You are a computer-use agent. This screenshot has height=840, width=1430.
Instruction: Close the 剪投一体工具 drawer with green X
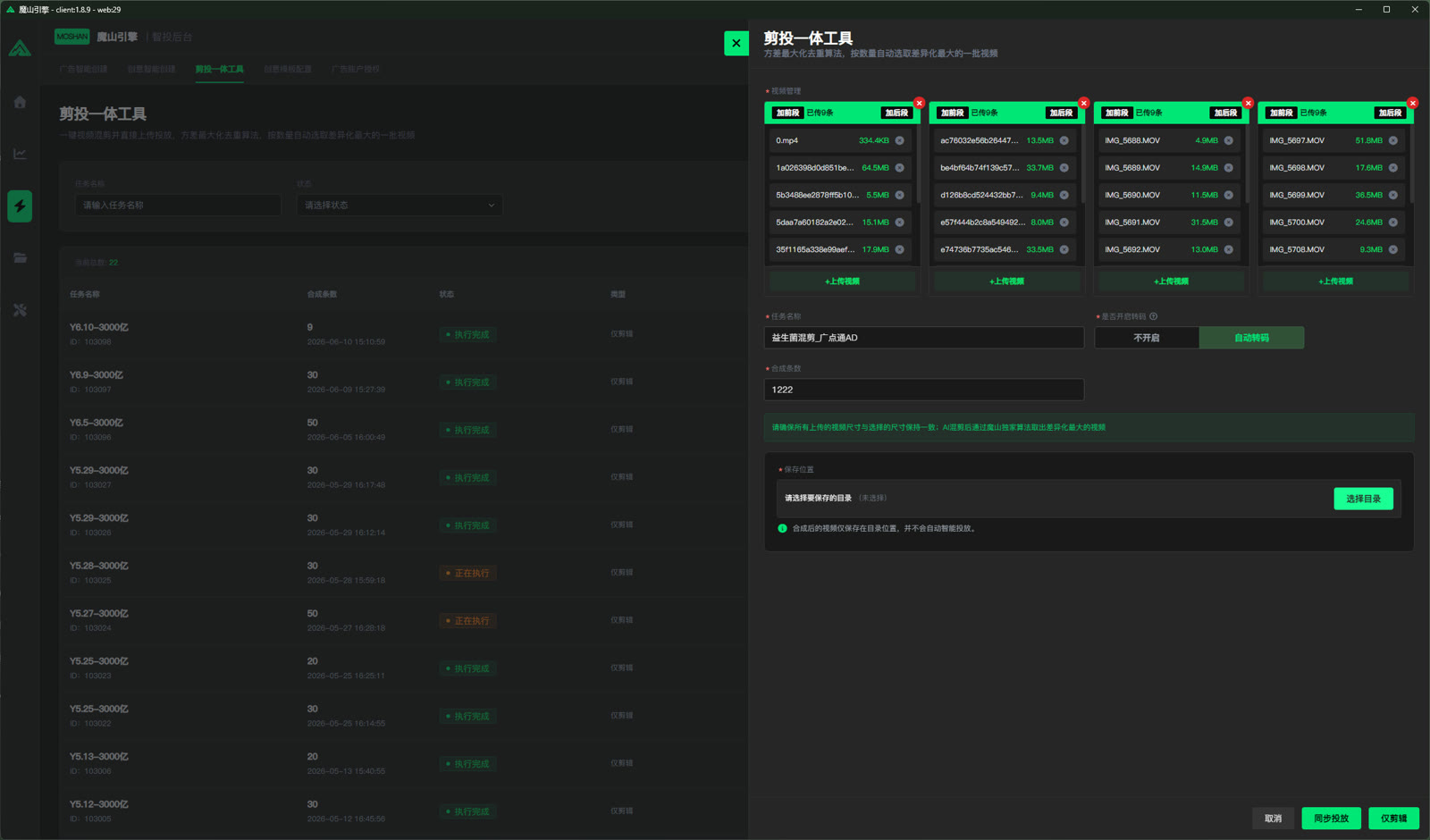[736, 43]
